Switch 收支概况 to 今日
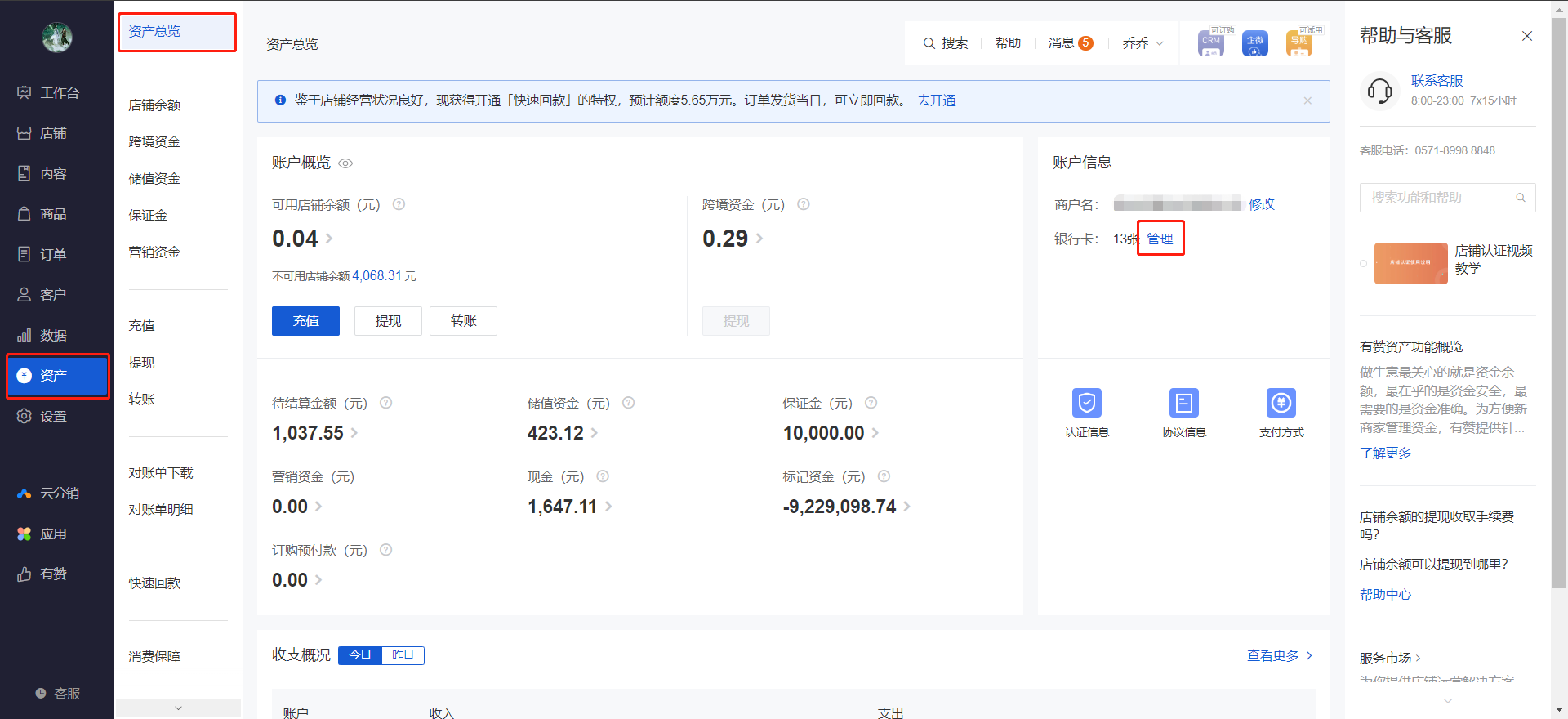This screenshot has height=719, width=1568. [360, 655]
